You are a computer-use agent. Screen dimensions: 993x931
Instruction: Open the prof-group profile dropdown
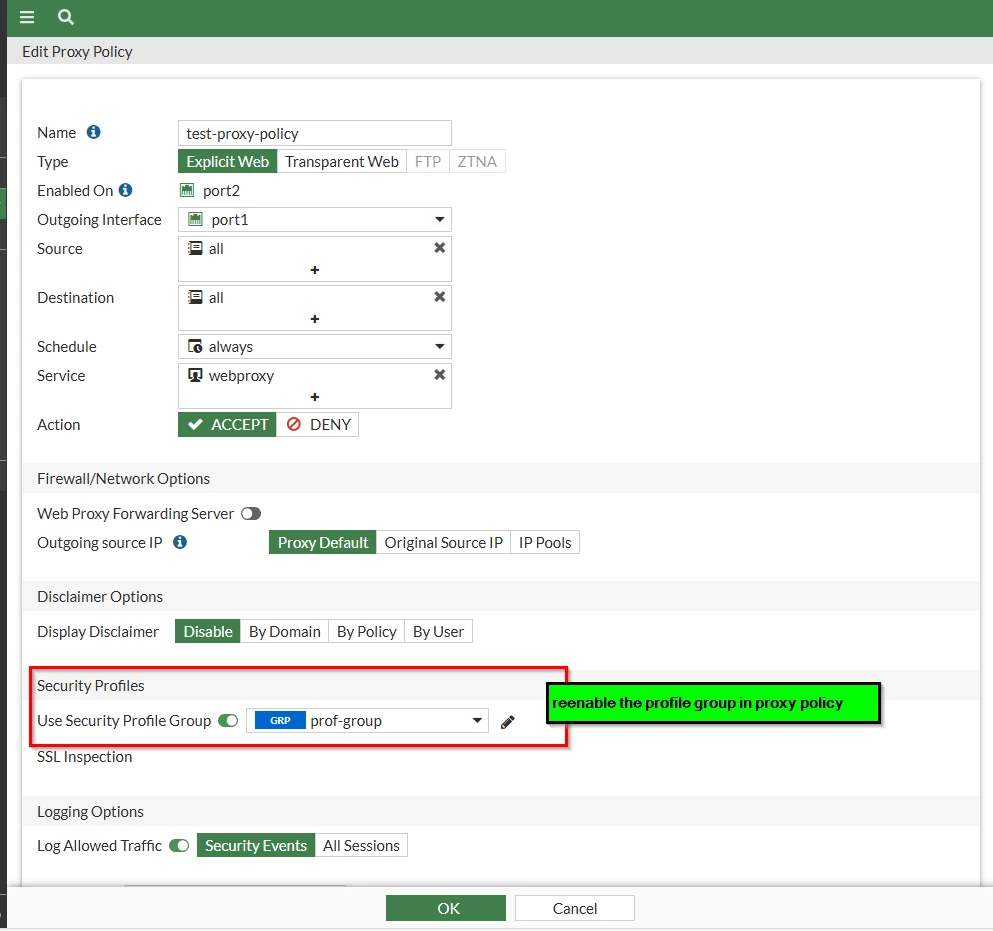coord(367,721)
